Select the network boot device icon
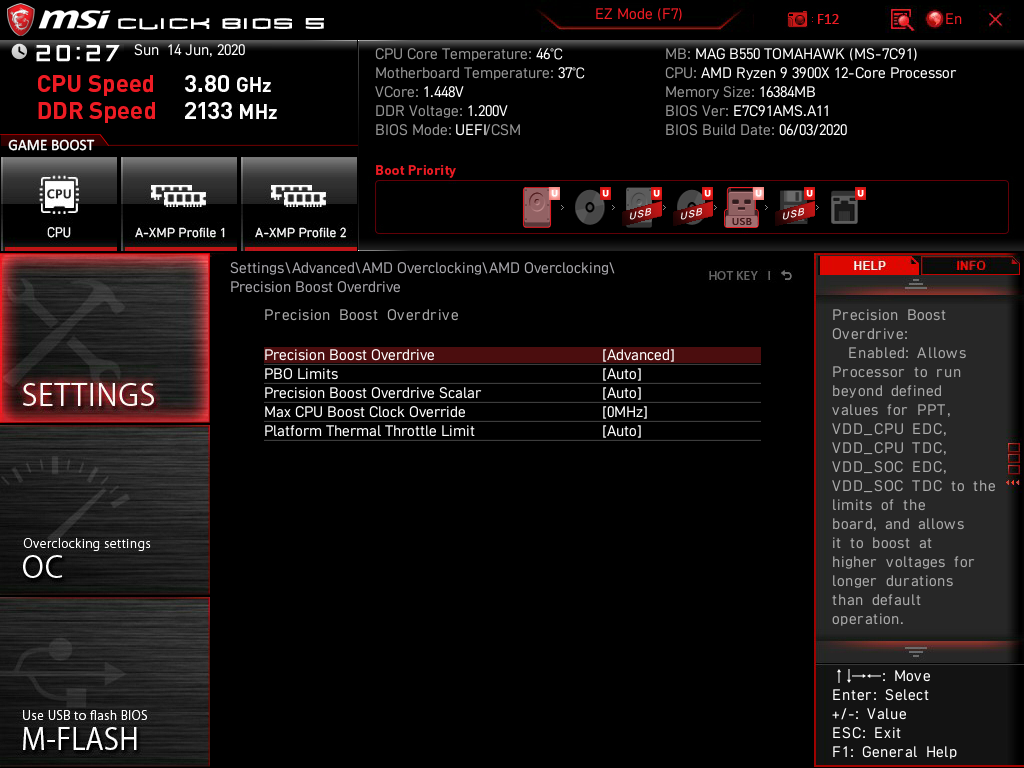 point(847,207)
